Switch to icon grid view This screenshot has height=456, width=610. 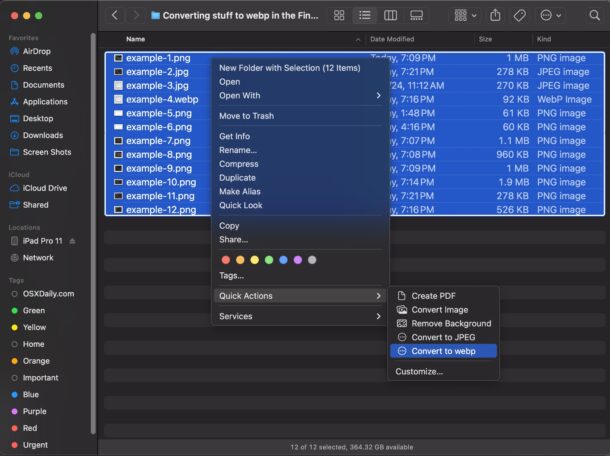pos(340,16)
